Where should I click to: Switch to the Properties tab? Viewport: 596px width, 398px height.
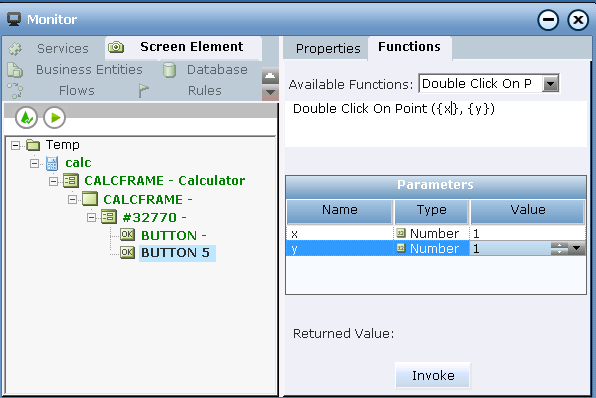[x=328, y=49]
